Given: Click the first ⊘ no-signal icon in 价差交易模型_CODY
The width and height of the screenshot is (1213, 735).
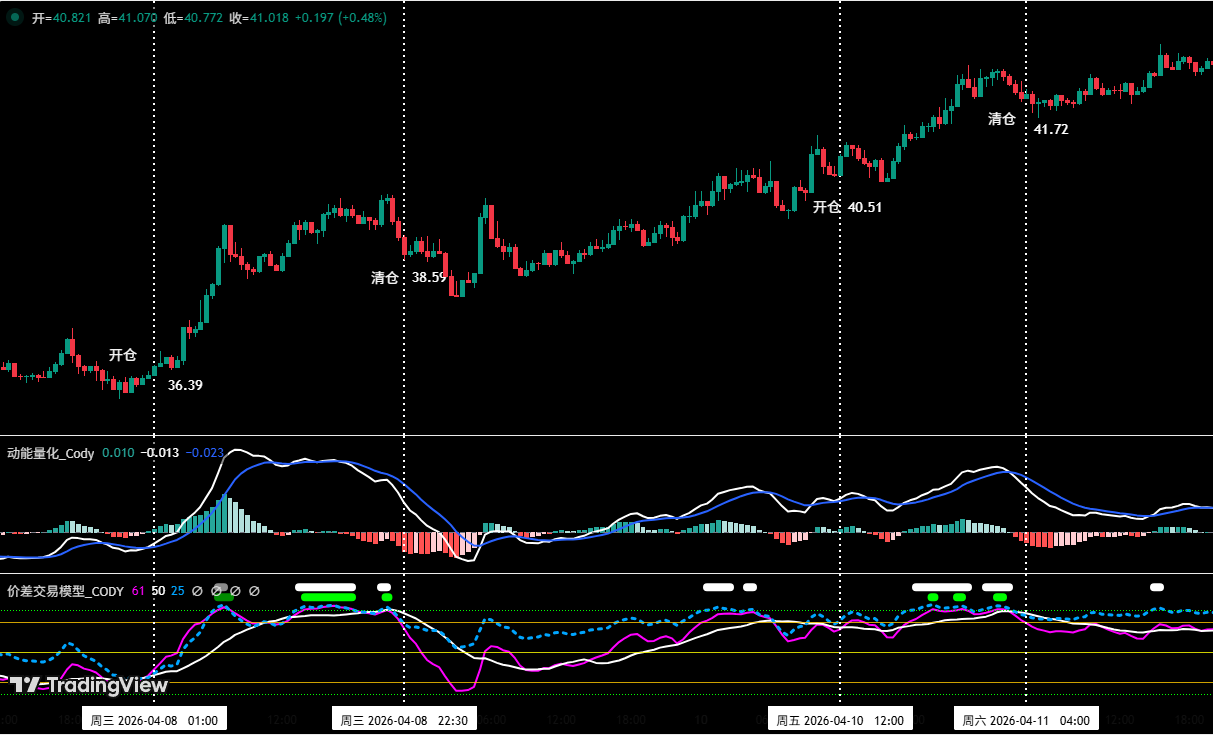Looking at the screenshot, I should coord(196,590).
